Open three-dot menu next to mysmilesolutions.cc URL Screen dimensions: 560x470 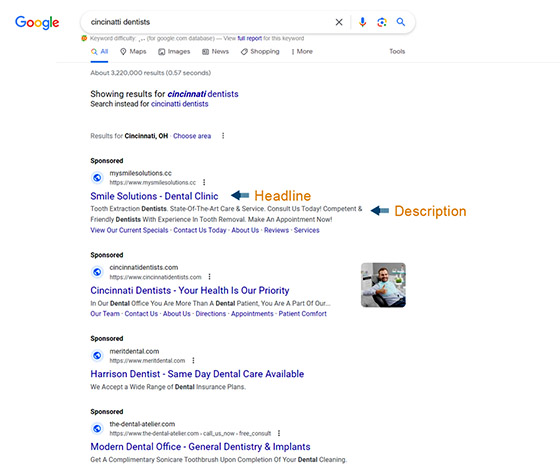[204, 182]
